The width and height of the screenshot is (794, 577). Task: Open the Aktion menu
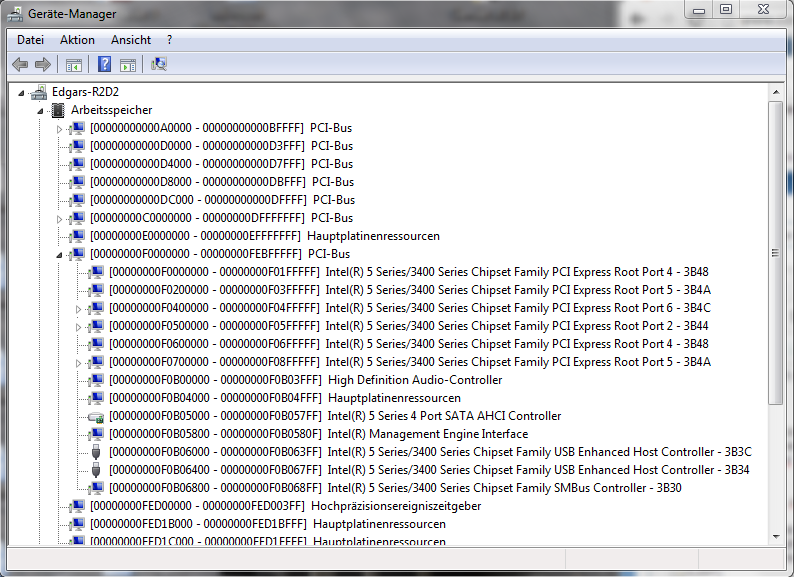pos(77,40)
